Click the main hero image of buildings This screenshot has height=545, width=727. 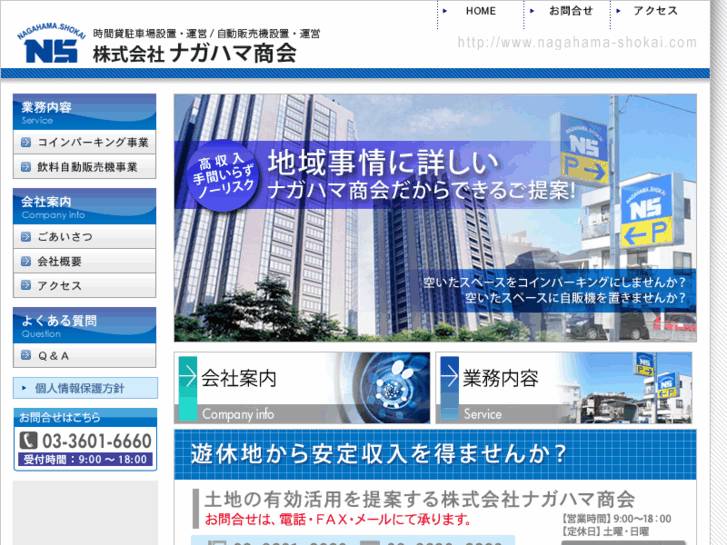click(x=435, y=218)
